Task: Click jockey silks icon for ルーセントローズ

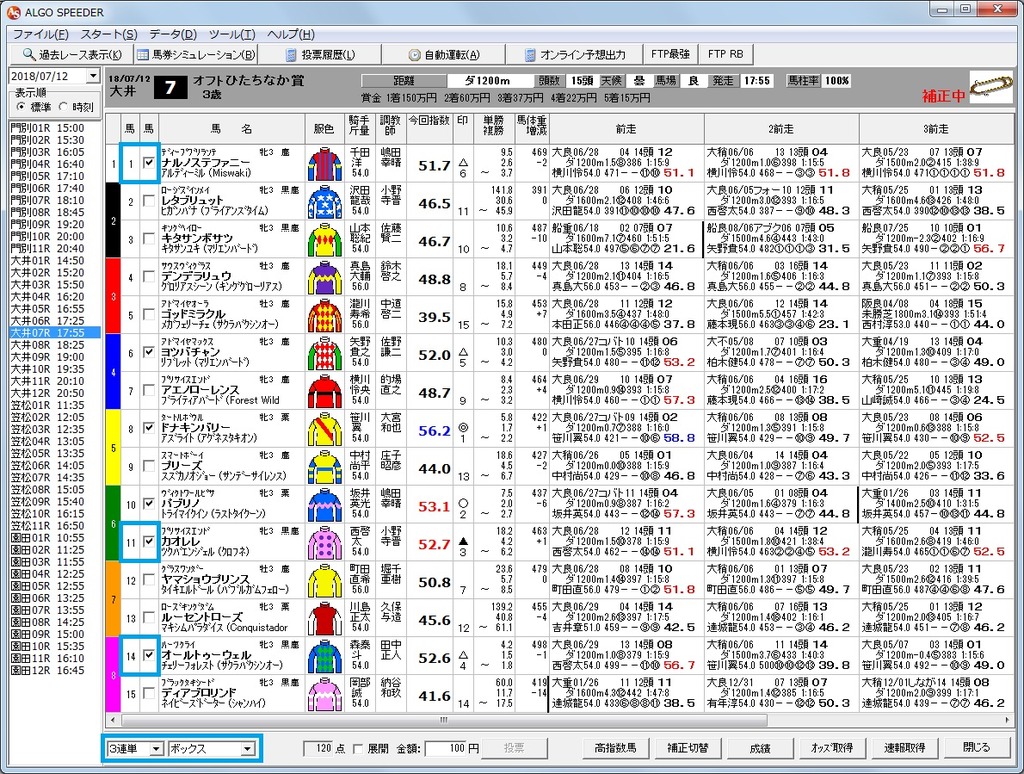Action: point(325,619)
